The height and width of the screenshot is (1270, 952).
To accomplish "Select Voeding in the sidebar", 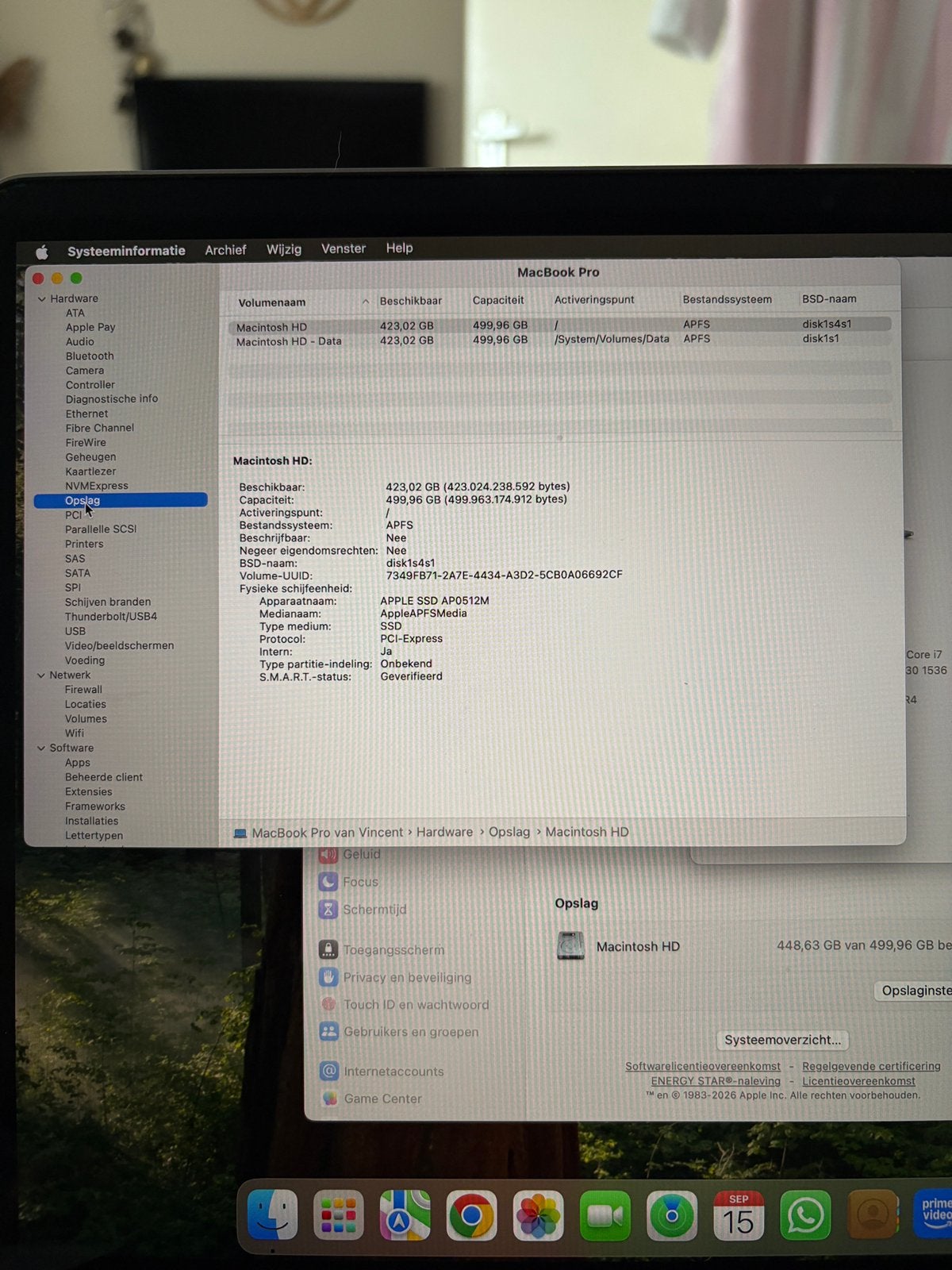I will point(85,660).
